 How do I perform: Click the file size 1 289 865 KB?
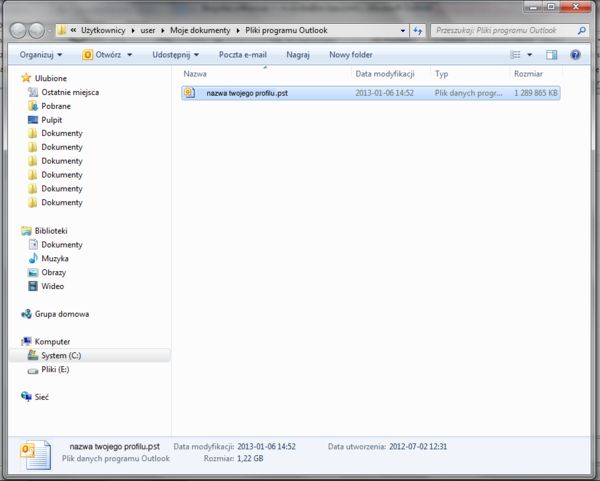pyautogui.click(x=536, y=93)
